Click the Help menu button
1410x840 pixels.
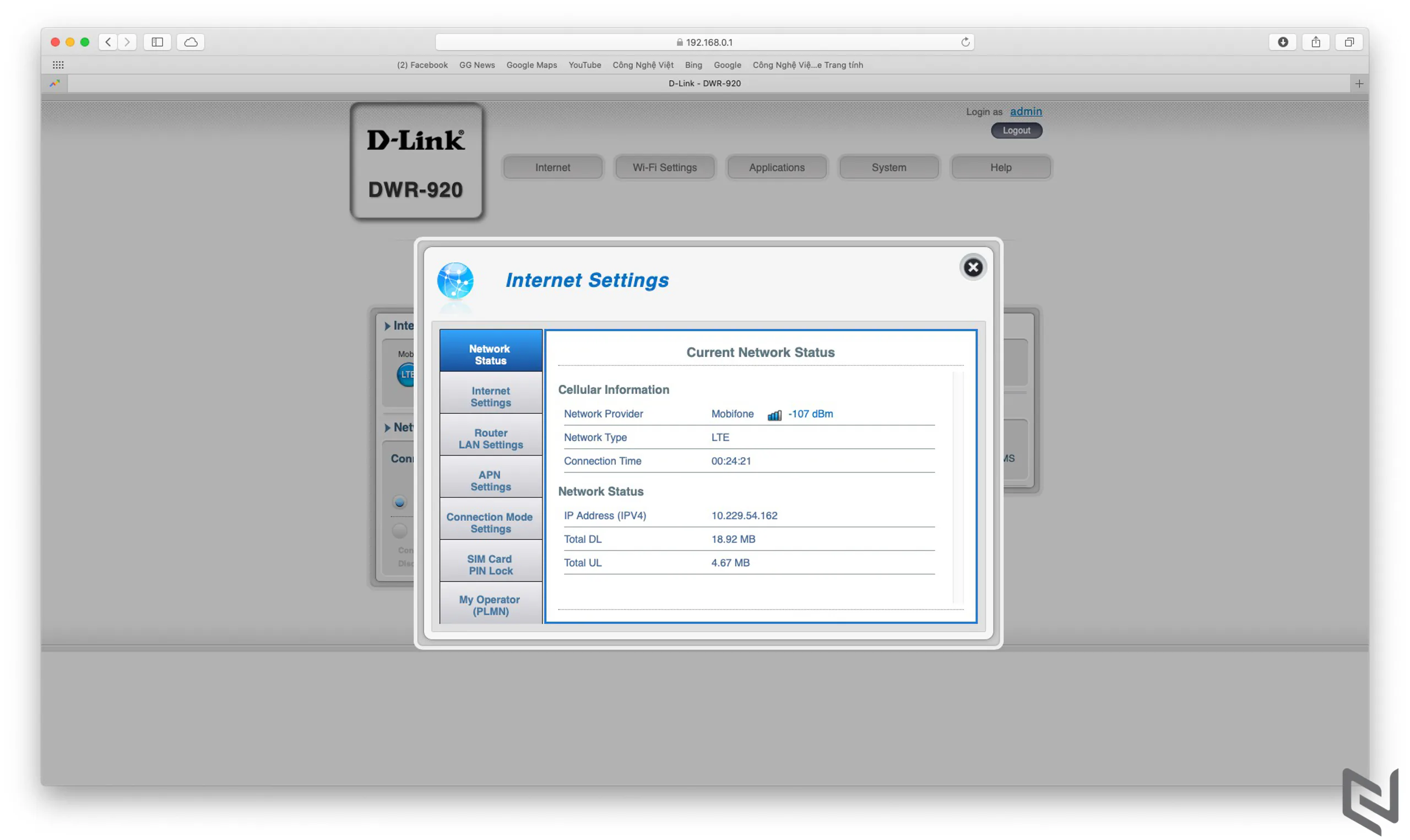tap(1000, 167)
